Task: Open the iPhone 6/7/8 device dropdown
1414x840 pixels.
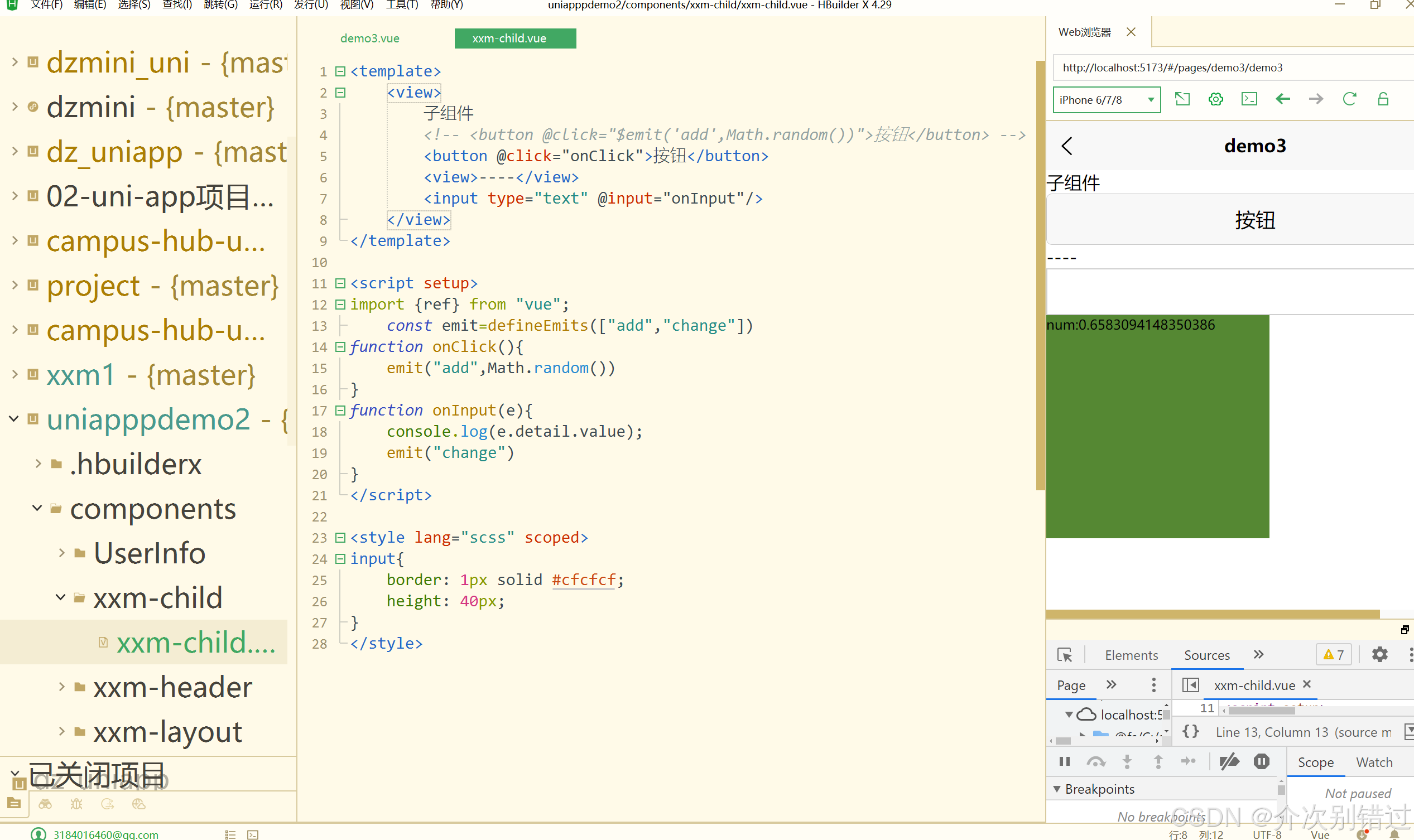Action: (x=1106, y=100)
